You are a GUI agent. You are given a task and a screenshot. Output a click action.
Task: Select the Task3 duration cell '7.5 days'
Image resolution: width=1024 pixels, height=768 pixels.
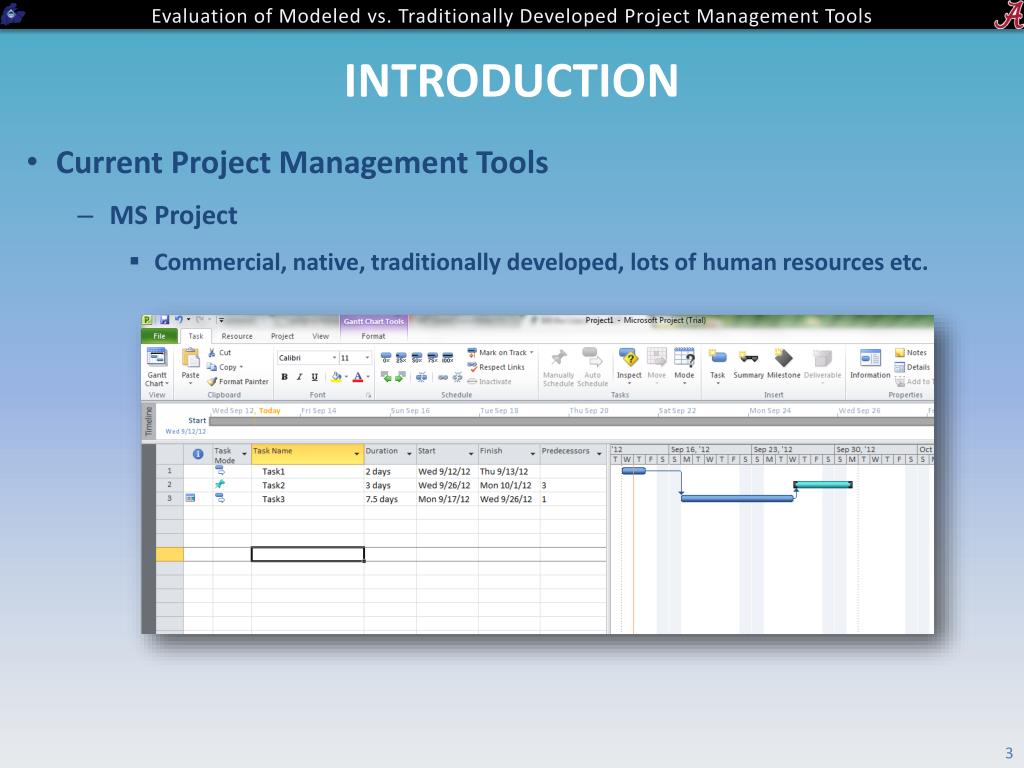point(390,498)
